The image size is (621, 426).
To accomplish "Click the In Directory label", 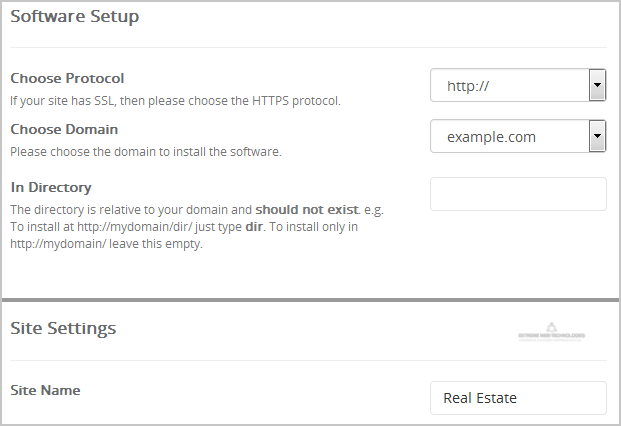I will [51, 187].
